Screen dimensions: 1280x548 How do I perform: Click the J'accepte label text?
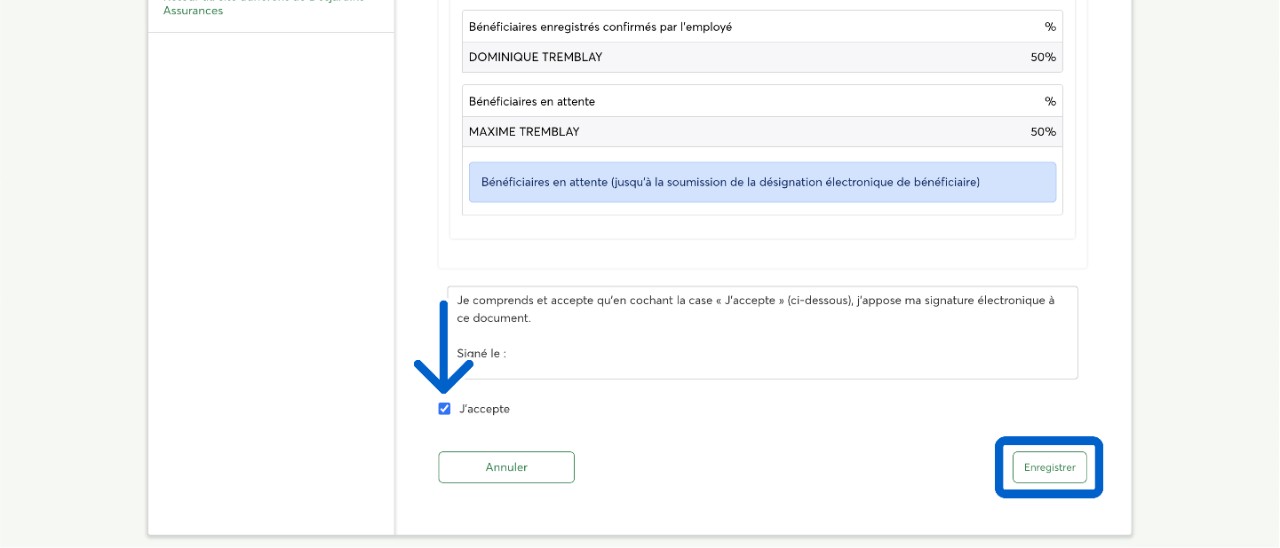tap(484, 409)
